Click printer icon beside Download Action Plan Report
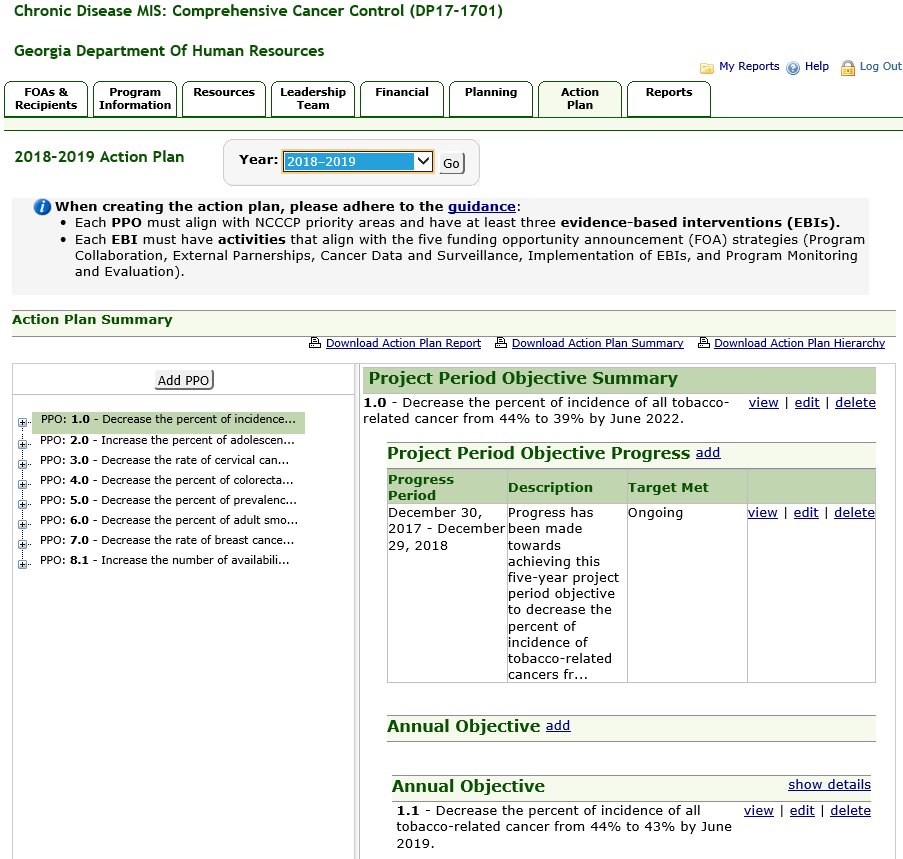 coord(315,343)
